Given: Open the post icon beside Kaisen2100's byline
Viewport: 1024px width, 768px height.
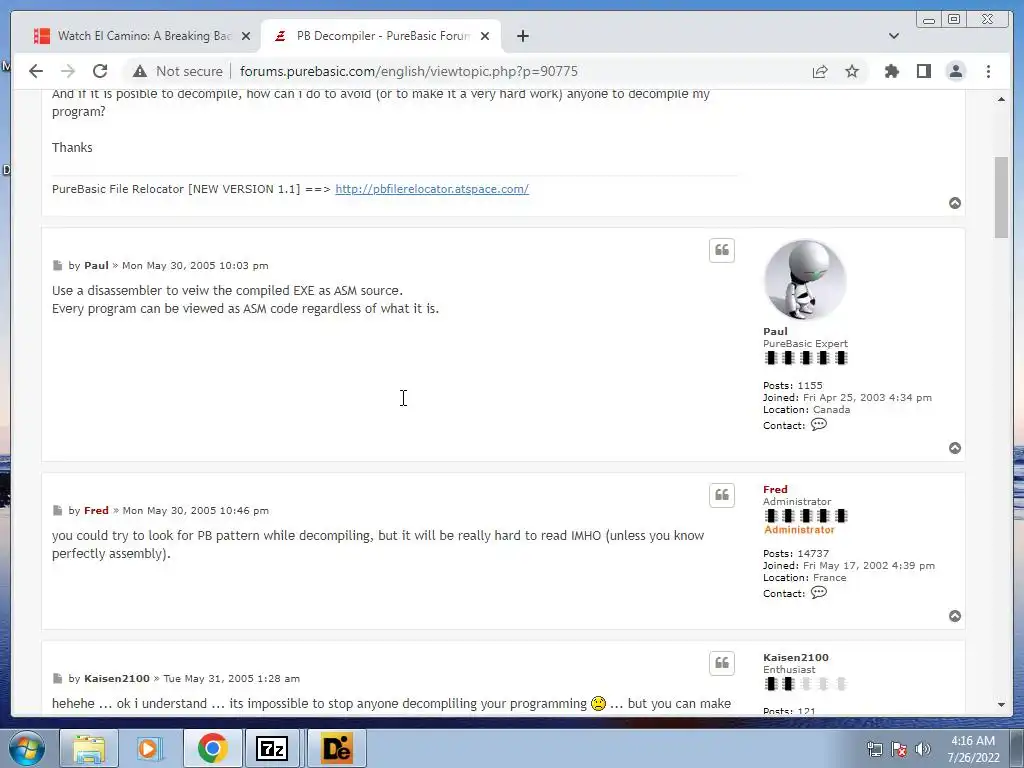Looking at the screenshot, I should click(57, 679).
